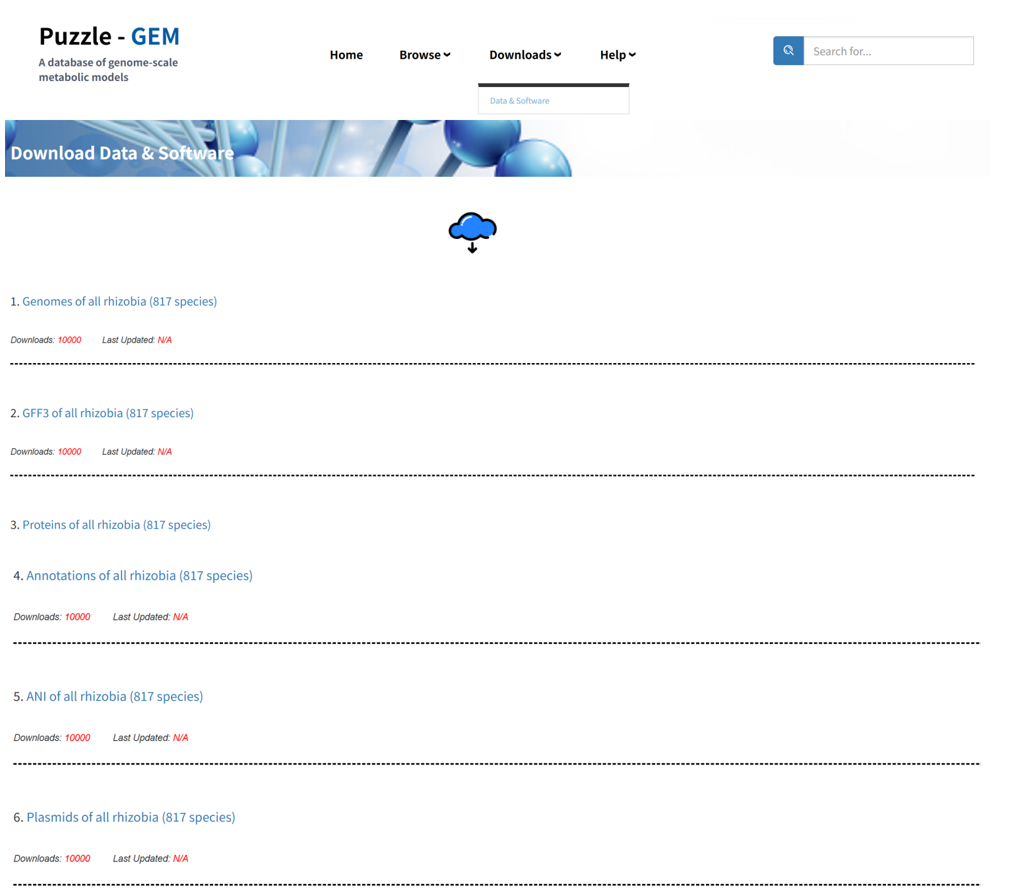Expand the Browse dropdown menu
1016x893 pixels.
[424, 55]
